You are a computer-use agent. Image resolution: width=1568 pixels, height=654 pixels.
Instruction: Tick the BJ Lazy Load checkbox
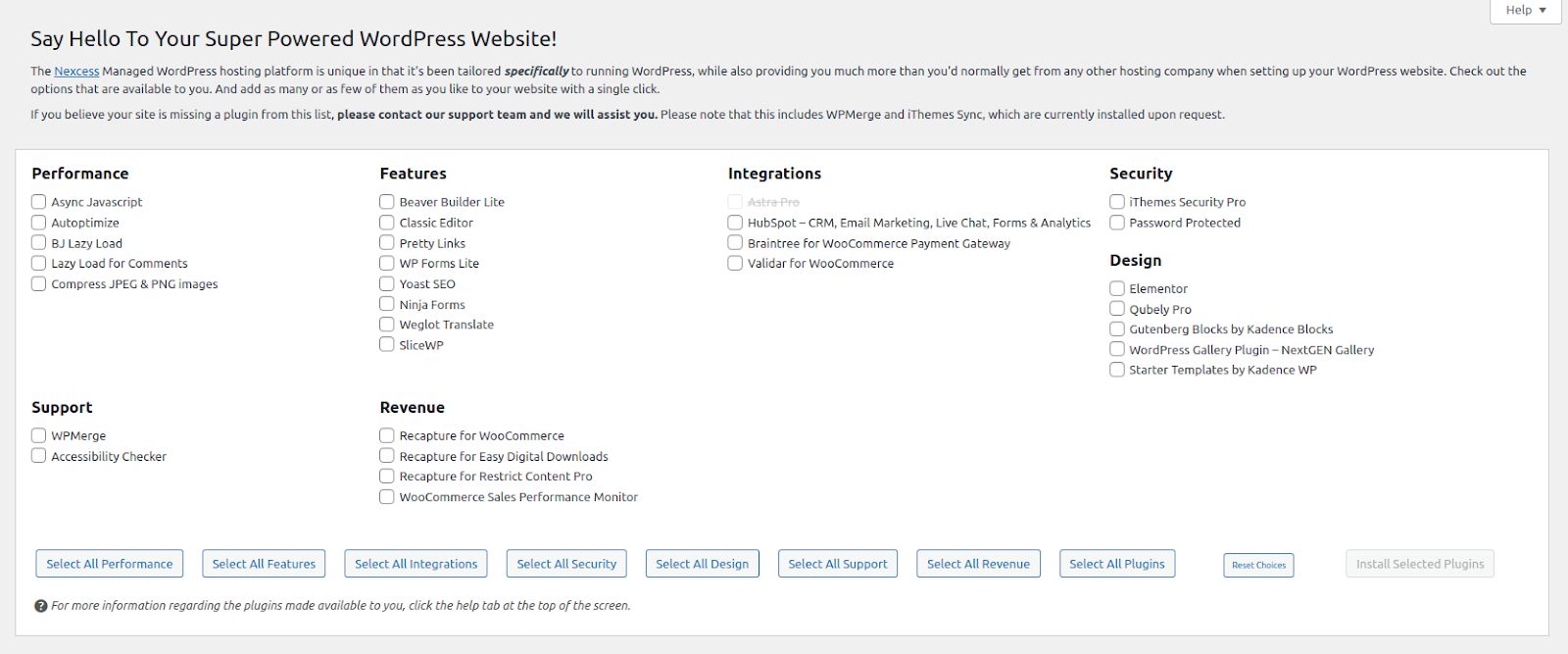[x=39, y=242]
